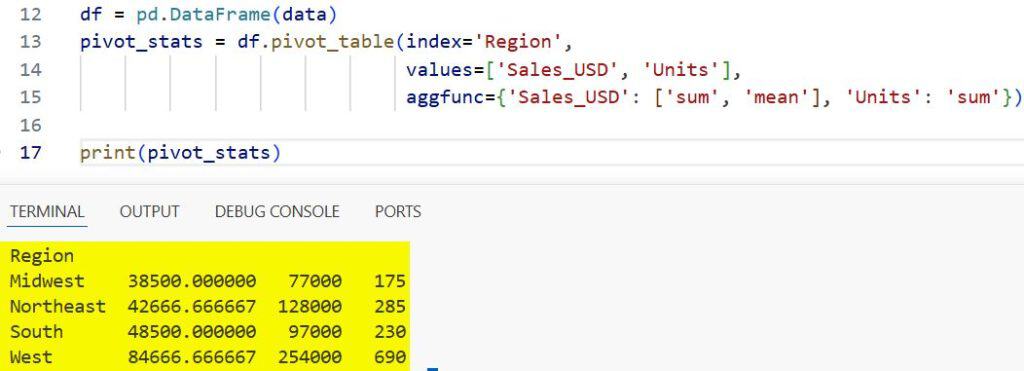Screen dimensions: 1024x371
Task: Click the 'print' call on line 17
Action: point(108,153)
